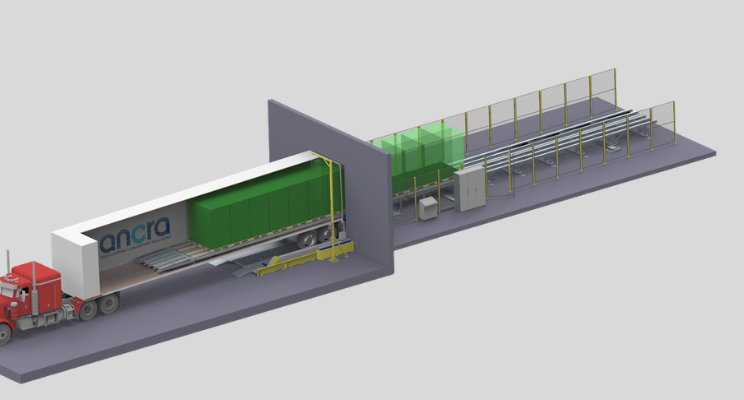The height and width of the screenshot is (400, 744).
Task: Select the yellow gantry frame at the dock door
Action: (x=330, y=206)
